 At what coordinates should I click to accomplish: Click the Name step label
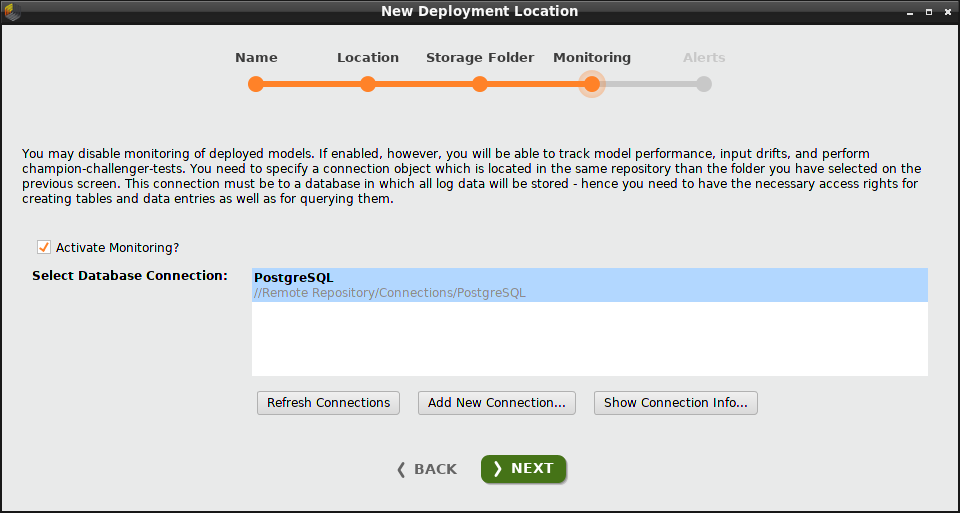coord(256,58)
